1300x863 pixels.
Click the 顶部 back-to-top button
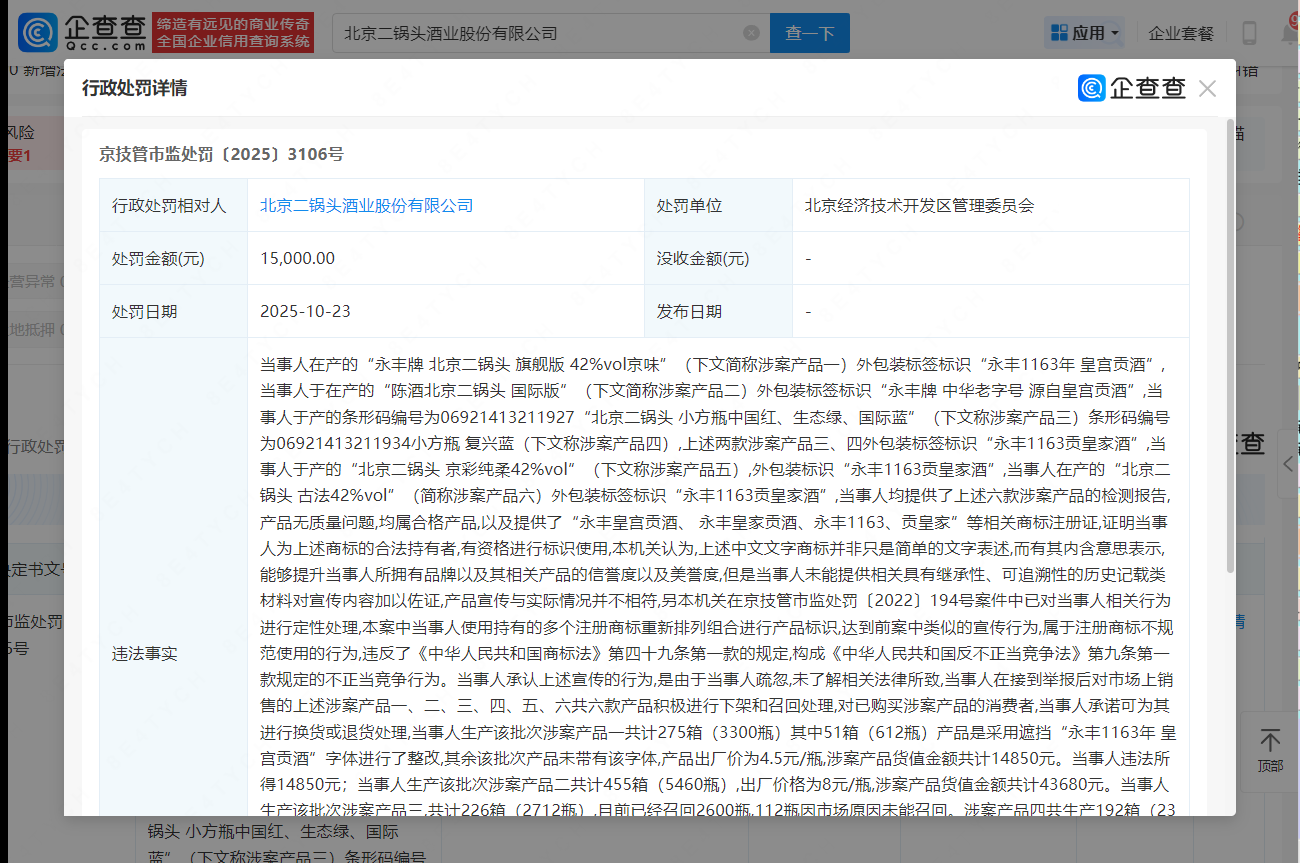(1270, 750)
